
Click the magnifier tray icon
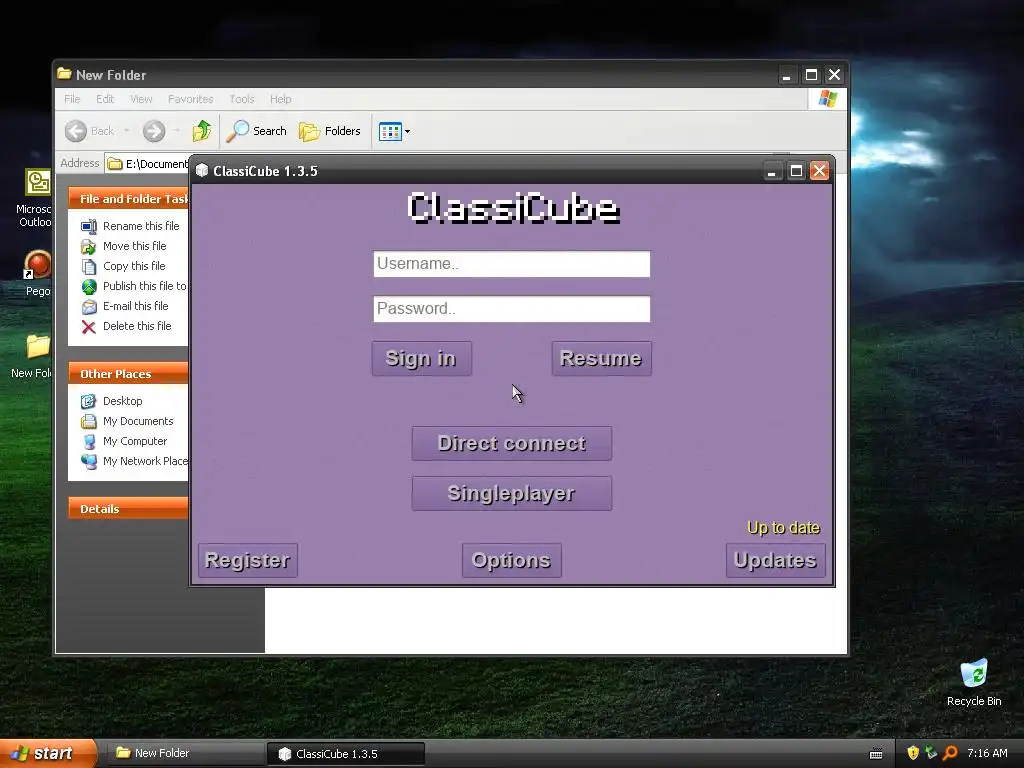coord(950,754)
